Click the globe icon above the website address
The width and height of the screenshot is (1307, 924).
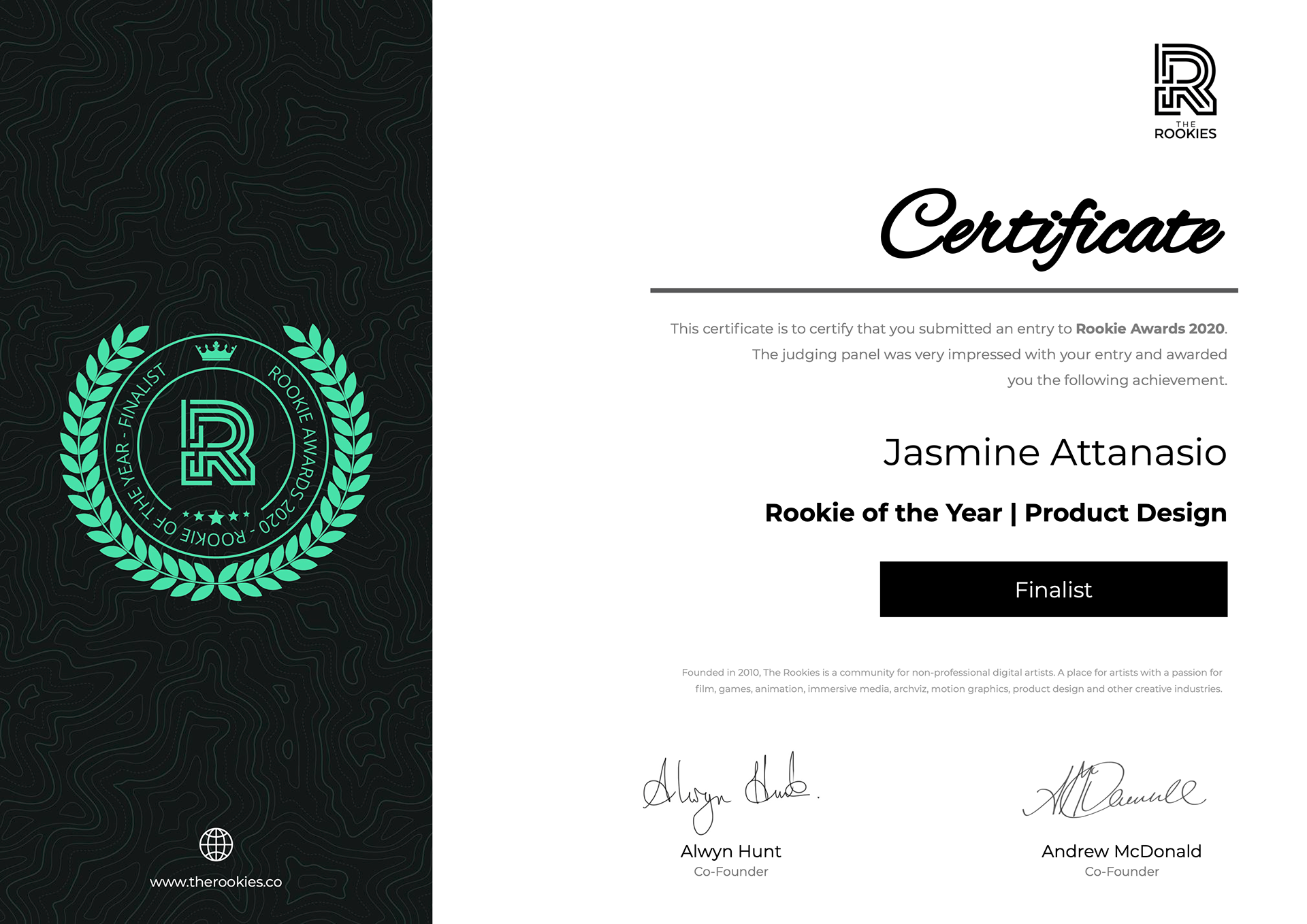[216, 844]
